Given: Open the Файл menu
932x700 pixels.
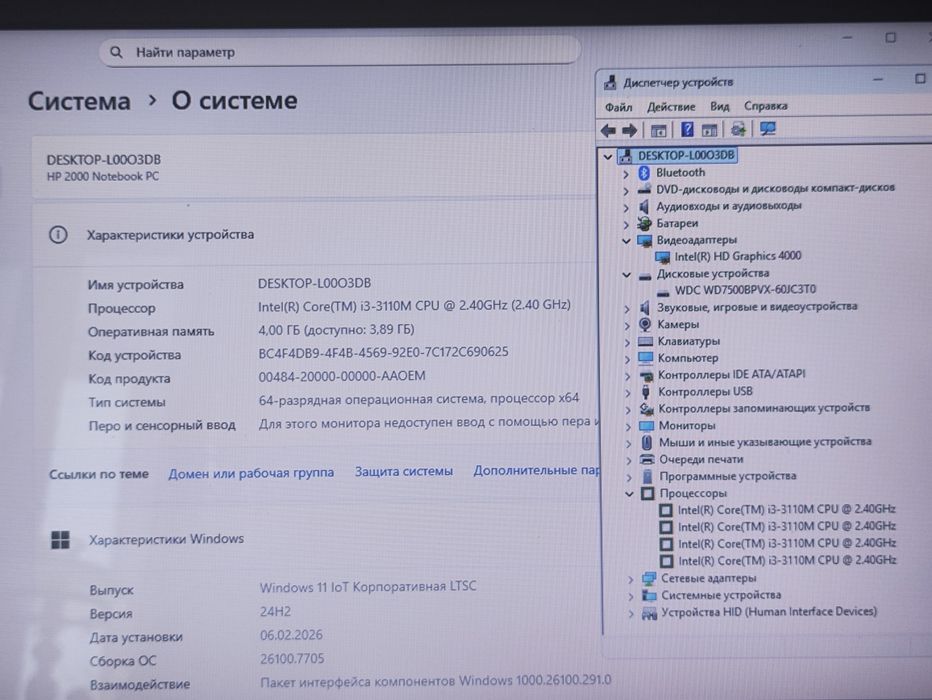Looking at the screenshot, I should [618, 108].
